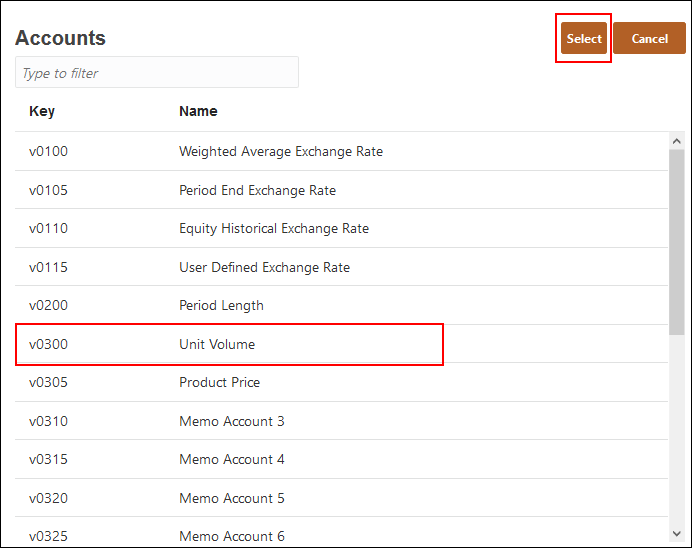Select Memo Account 5

pos(341,498)
